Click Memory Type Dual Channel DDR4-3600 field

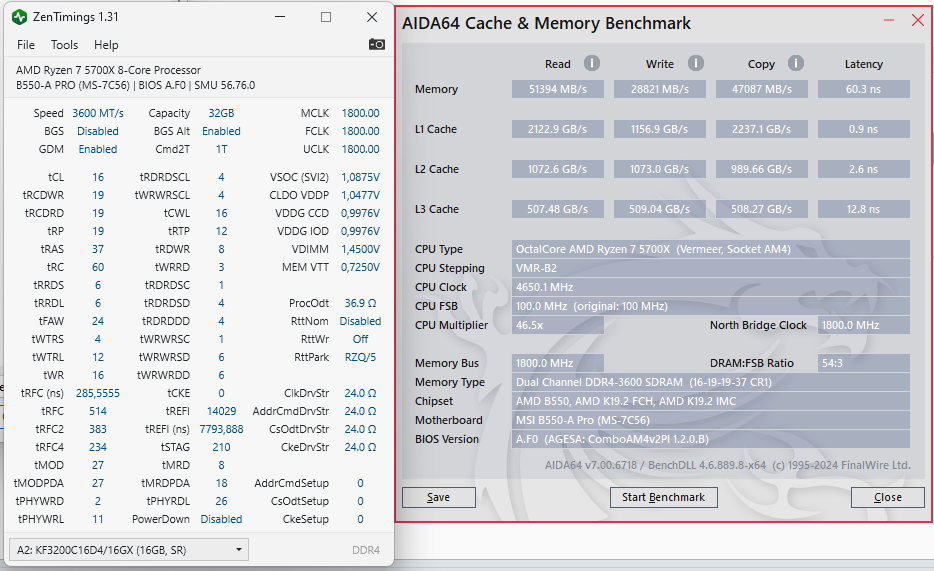pos(711,382)
